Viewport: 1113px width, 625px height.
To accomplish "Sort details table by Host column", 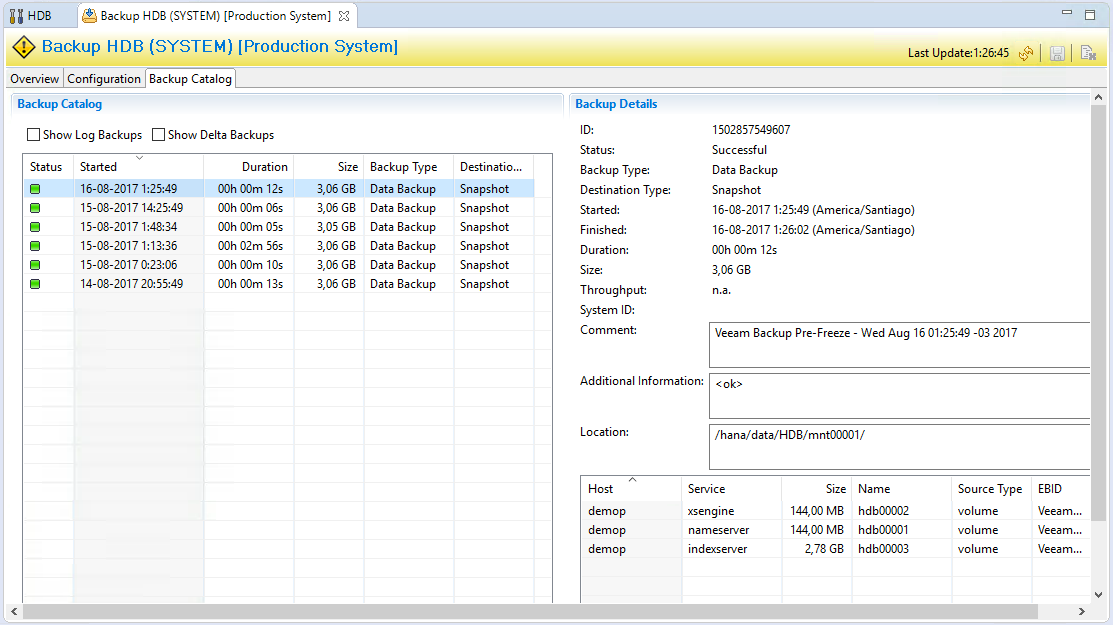I will (x=631, y=489).
